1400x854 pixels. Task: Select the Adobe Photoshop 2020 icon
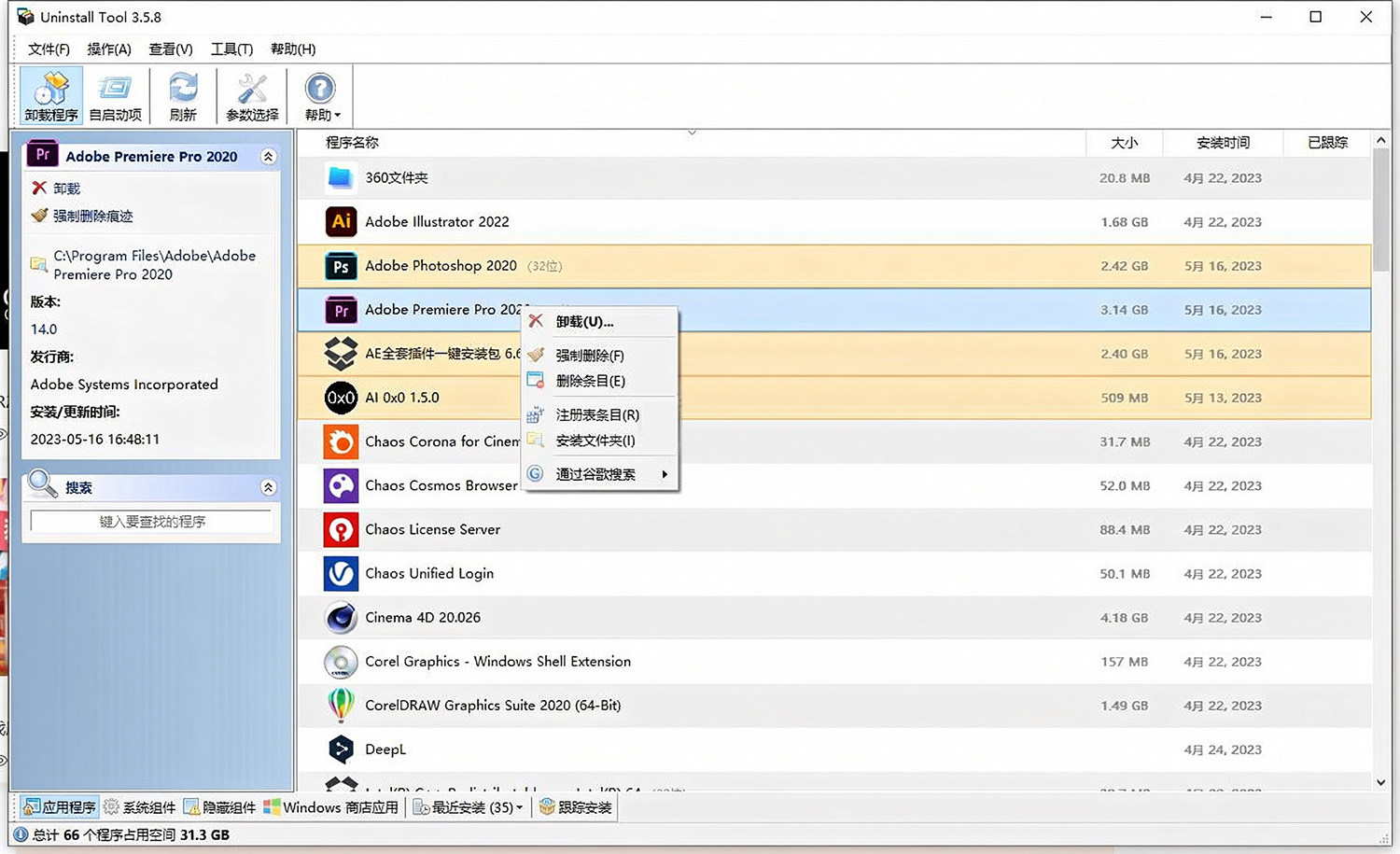341,266
